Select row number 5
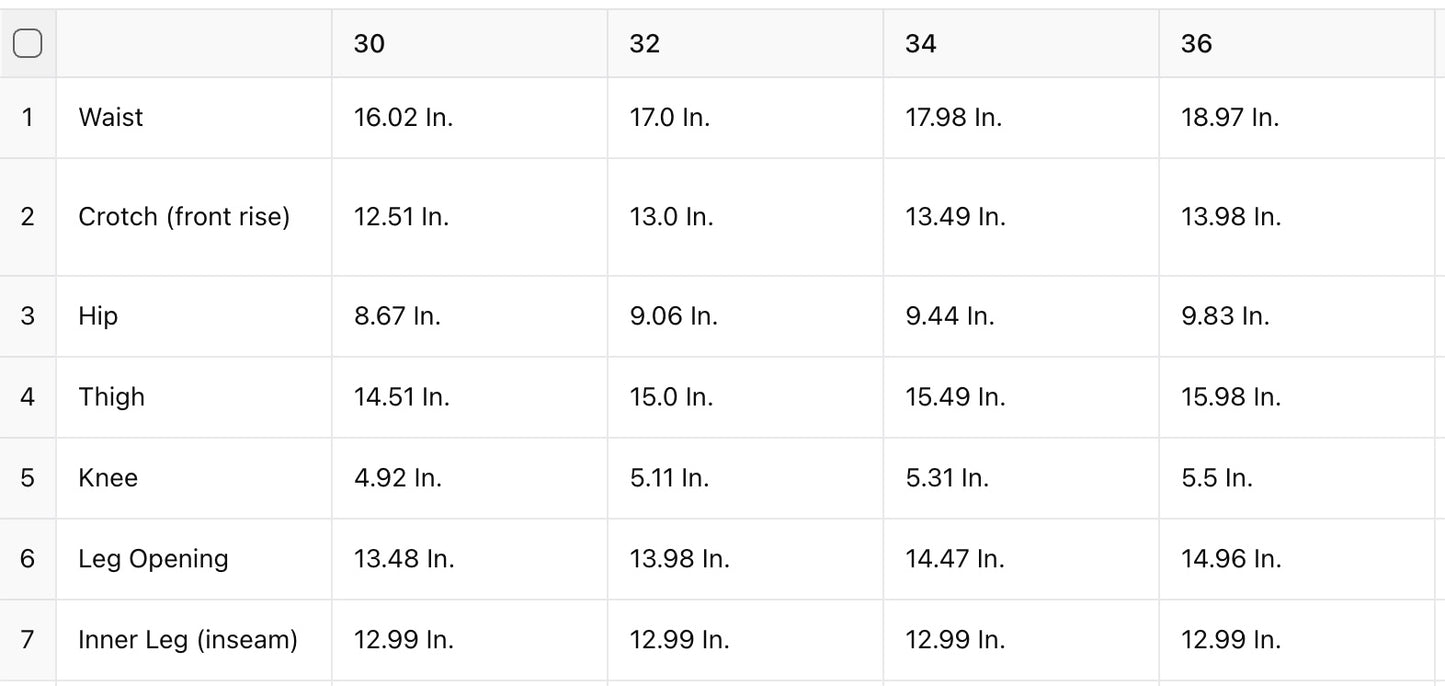 pos(27,478)
